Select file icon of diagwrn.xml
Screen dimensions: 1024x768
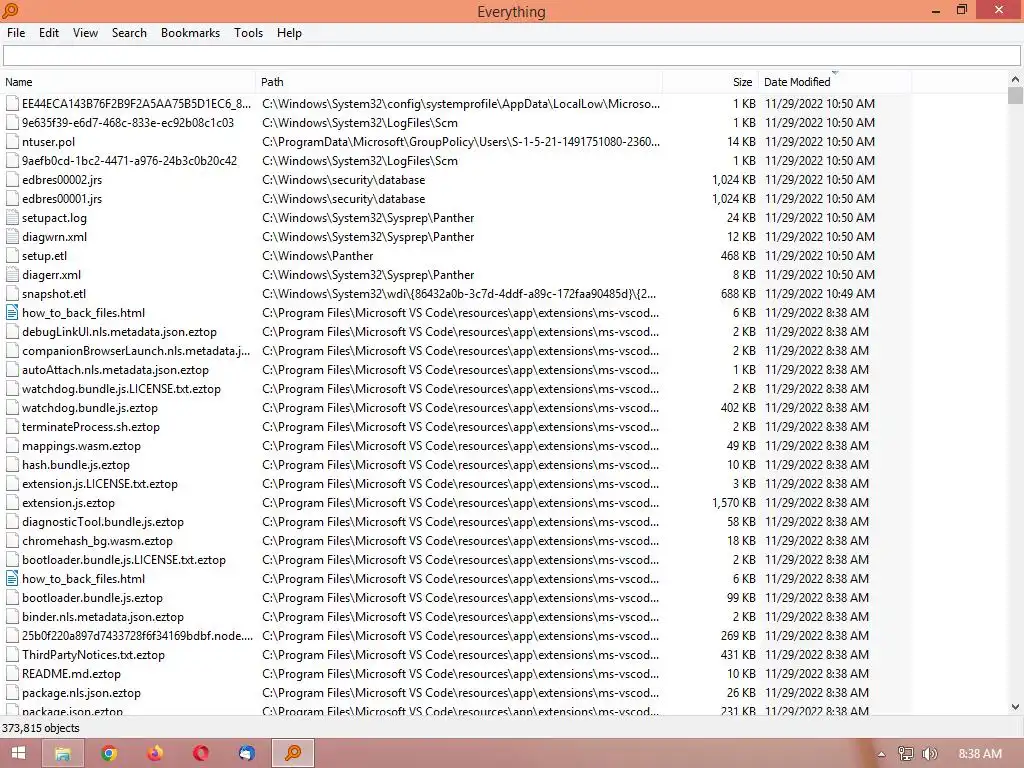point(12,236)
